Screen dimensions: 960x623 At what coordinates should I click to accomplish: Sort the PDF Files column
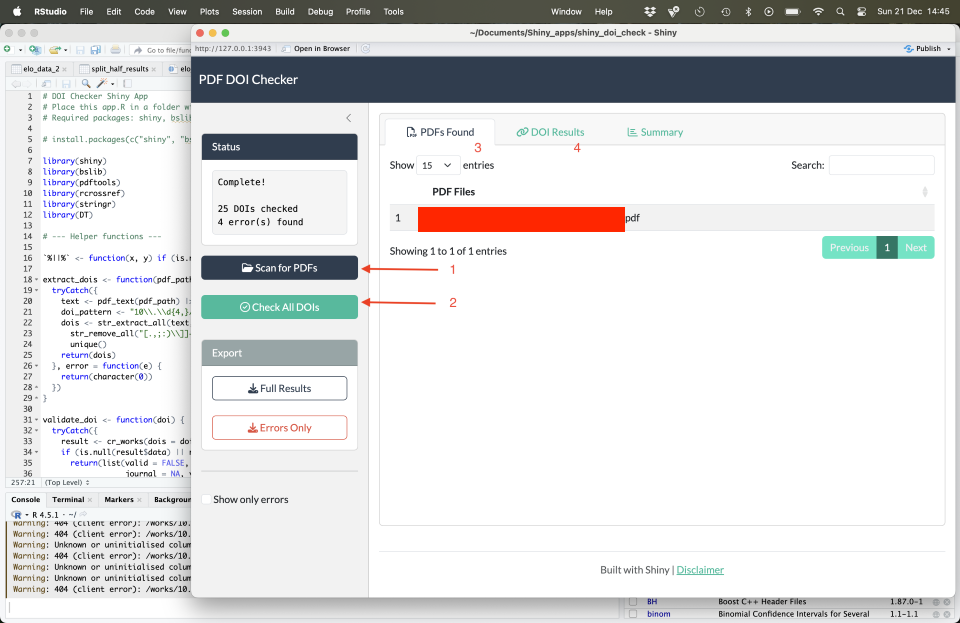pyautogui.click(x=924, y=192)
